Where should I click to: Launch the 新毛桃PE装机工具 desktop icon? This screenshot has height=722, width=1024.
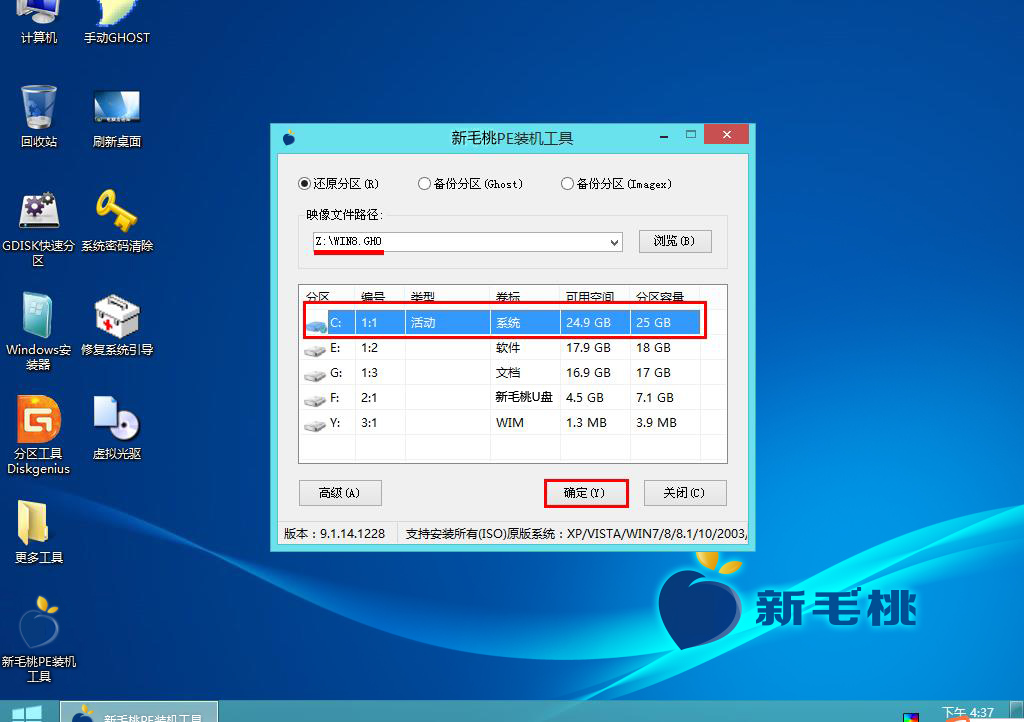point(39,640)
